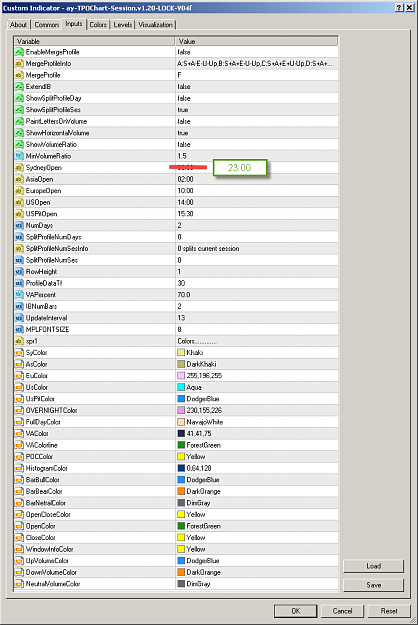The width and height of the screenshot is (418, 625).
Task: Click the VAPercent double-type icon
Action: tap(19, 295)
